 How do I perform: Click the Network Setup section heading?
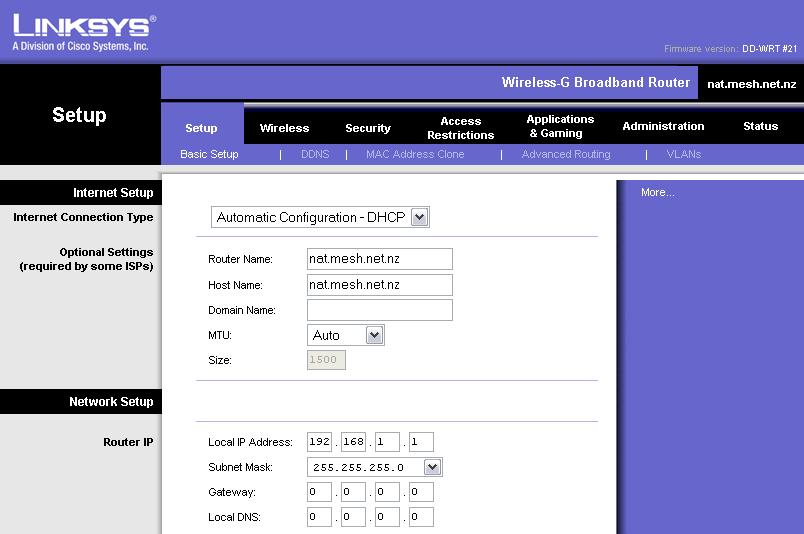(111, 402)
